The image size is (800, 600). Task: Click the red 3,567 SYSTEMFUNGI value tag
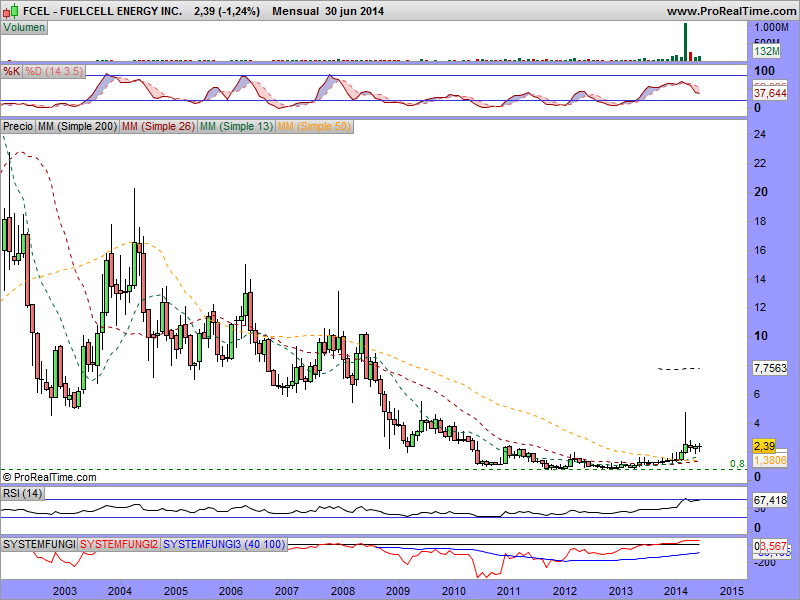(773, 545)
